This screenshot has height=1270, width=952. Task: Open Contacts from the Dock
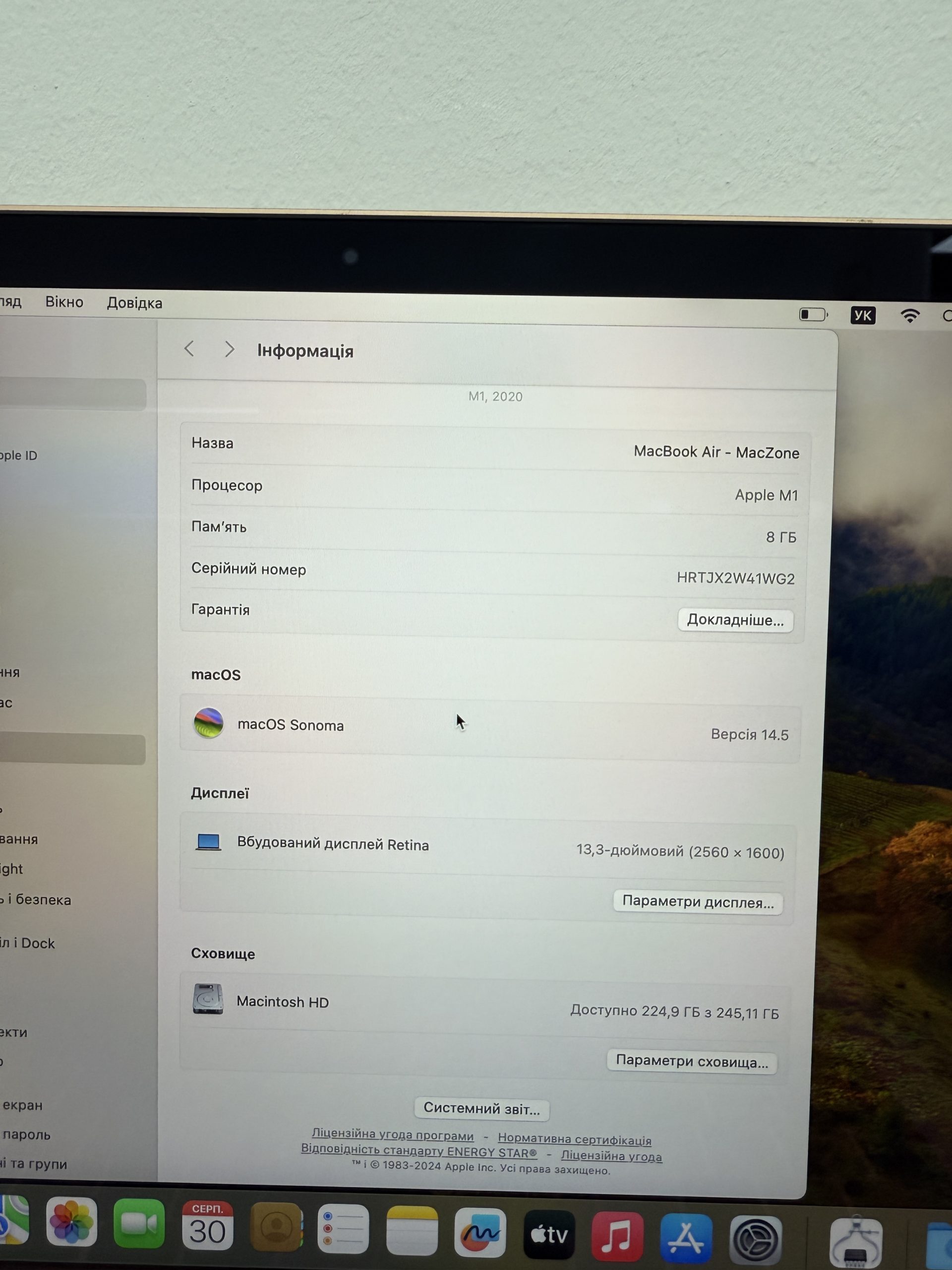(276, 1227)
